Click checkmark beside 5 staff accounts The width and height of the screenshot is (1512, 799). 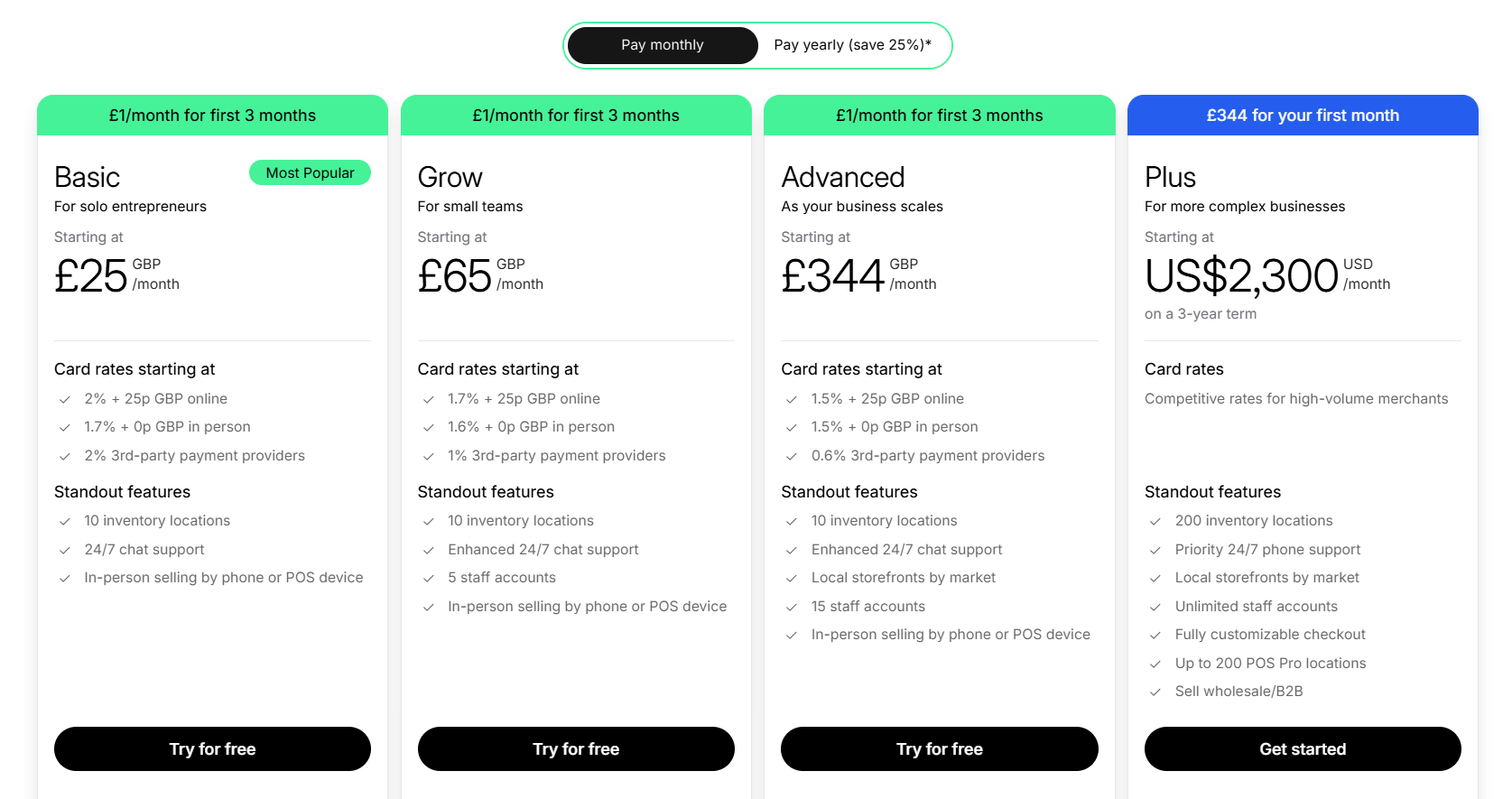tap(429, 578)
